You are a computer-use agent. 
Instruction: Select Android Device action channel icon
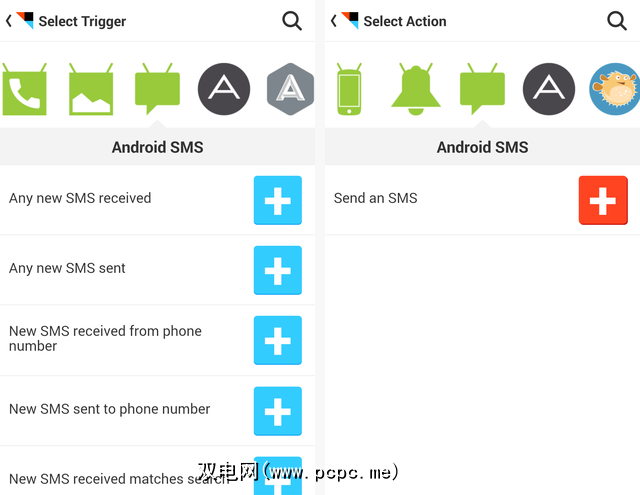(x=349, y=89)
